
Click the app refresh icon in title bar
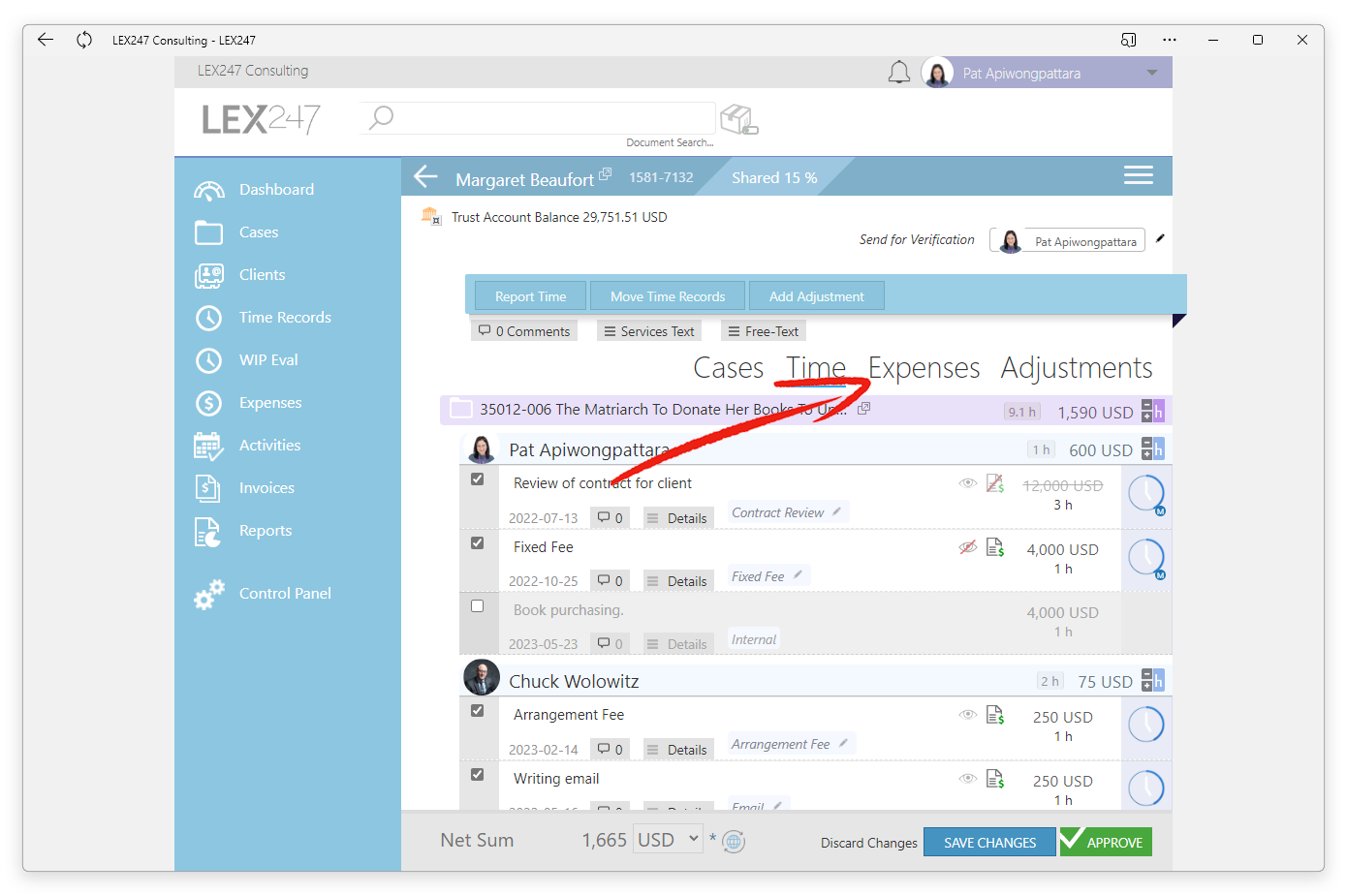coord(84,40)
